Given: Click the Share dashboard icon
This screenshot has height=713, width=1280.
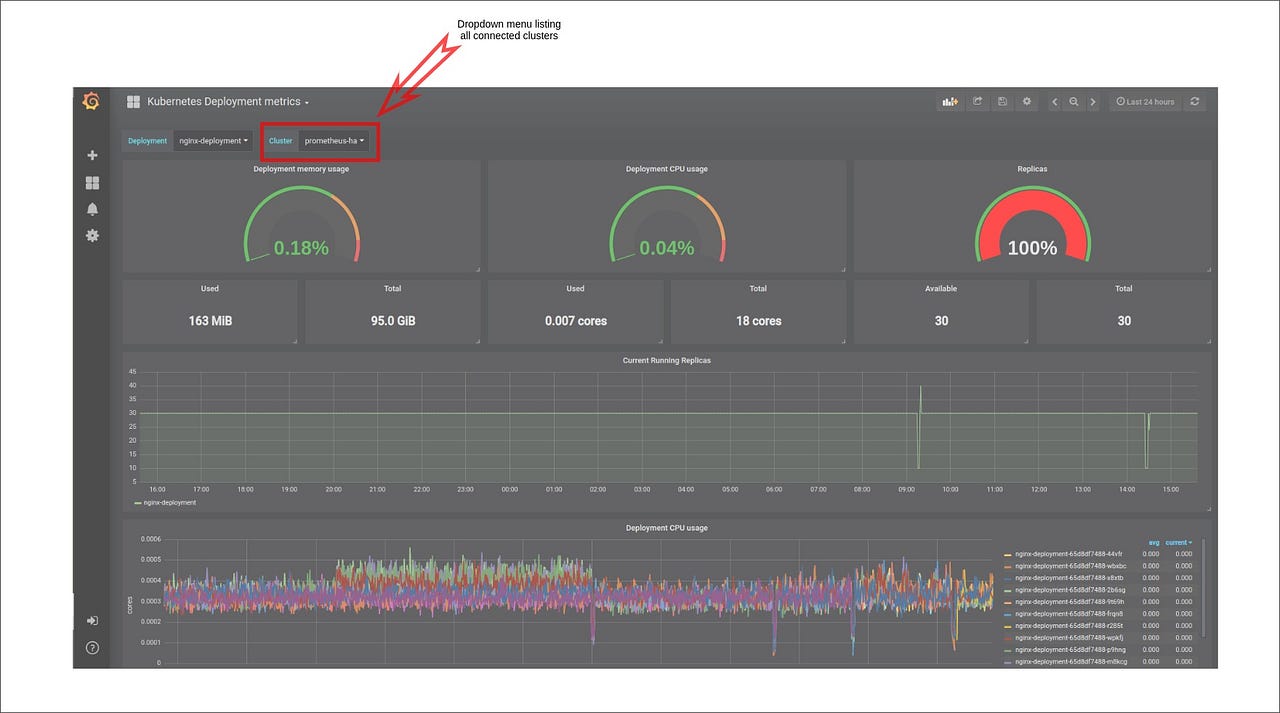Looking at the screenshot, I should coord(977,101).
